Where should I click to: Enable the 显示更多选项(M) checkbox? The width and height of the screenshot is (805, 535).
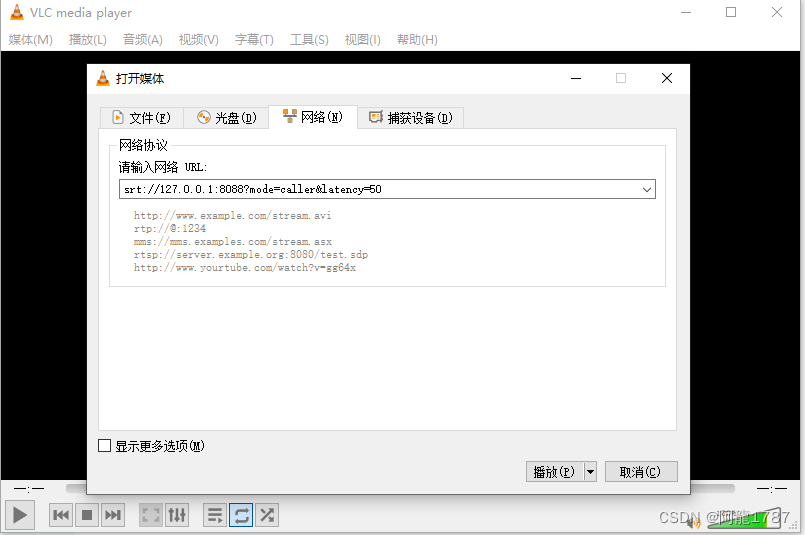click(104, 446)
